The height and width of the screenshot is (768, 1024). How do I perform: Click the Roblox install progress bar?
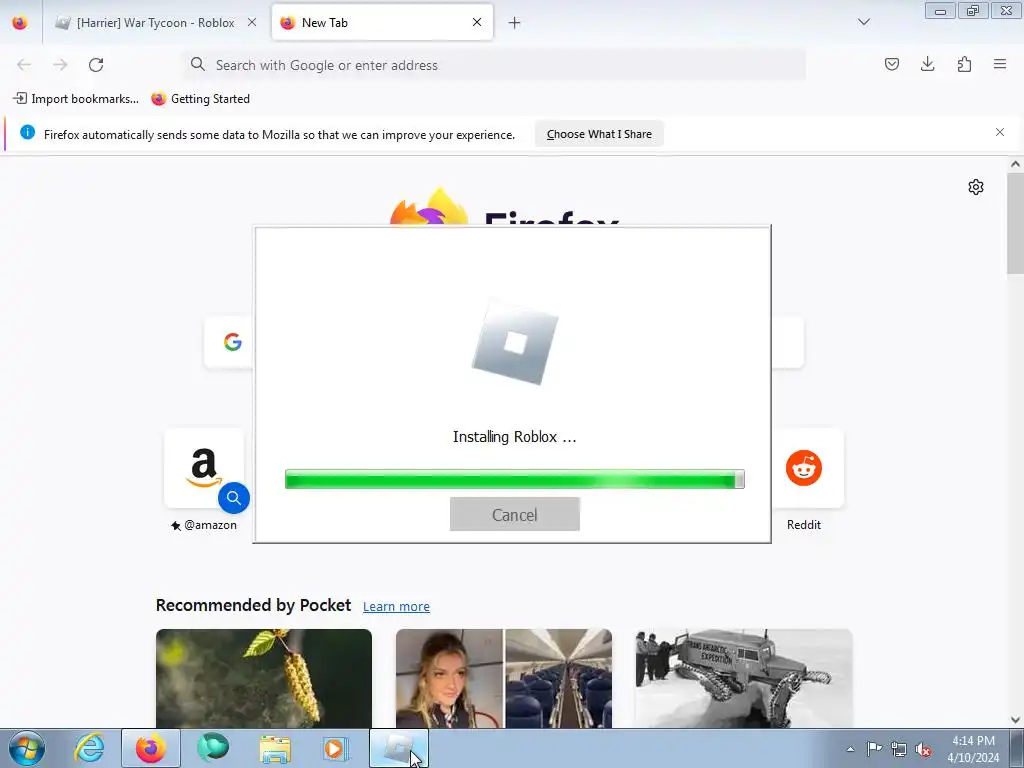pos(515,479)
